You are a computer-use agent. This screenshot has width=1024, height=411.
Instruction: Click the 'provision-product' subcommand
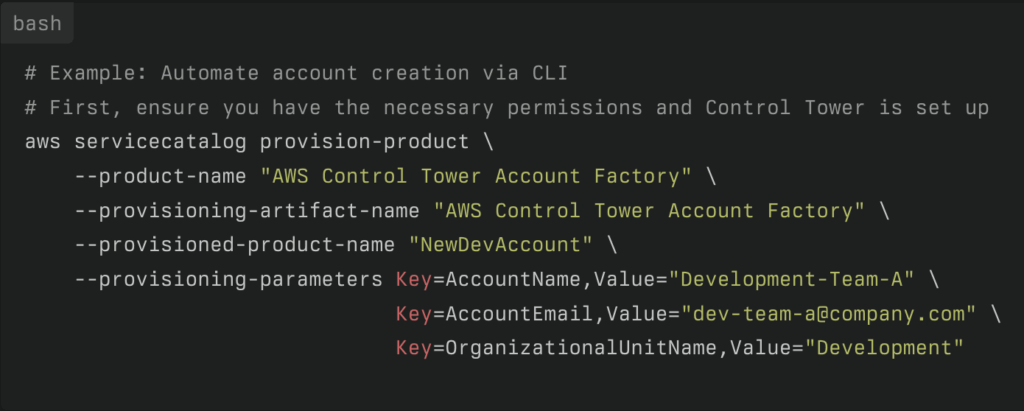[364, 142]
